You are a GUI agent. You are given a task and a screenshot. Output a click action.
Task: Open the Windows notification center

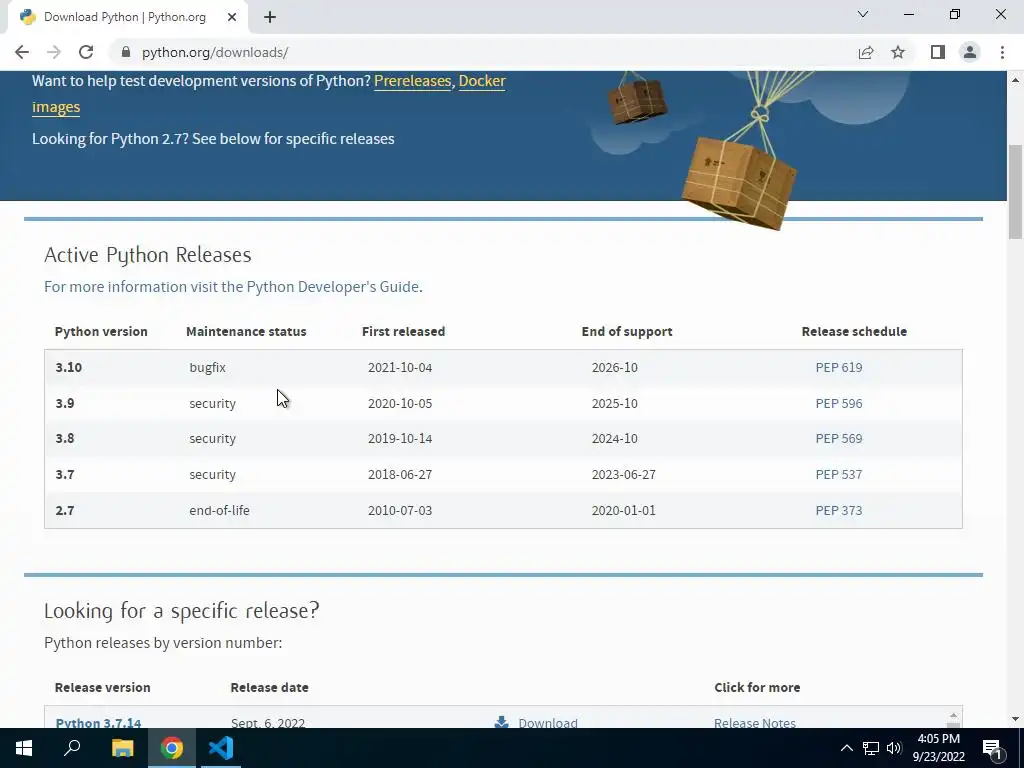point(992,748)
